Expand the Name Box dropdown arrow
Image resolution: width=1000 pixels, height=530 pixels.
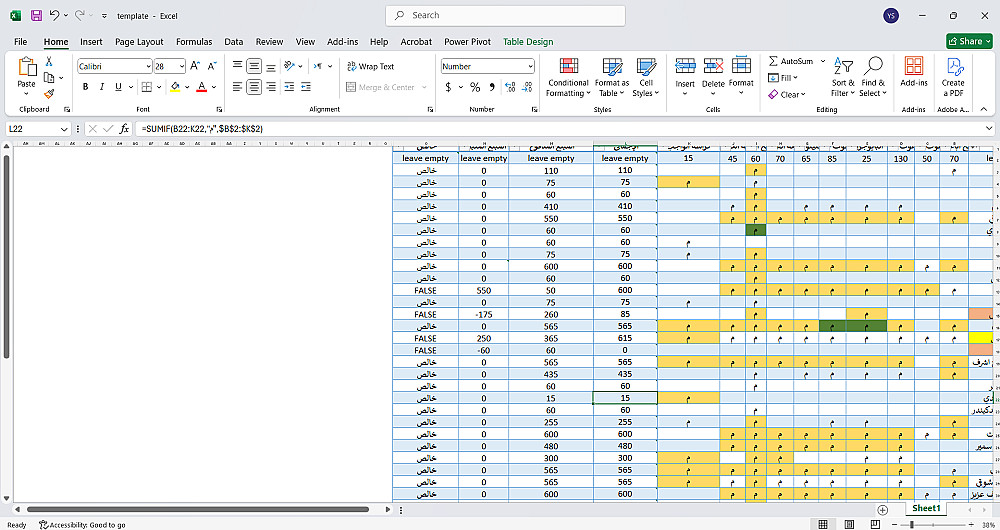(x=64, y=129)
